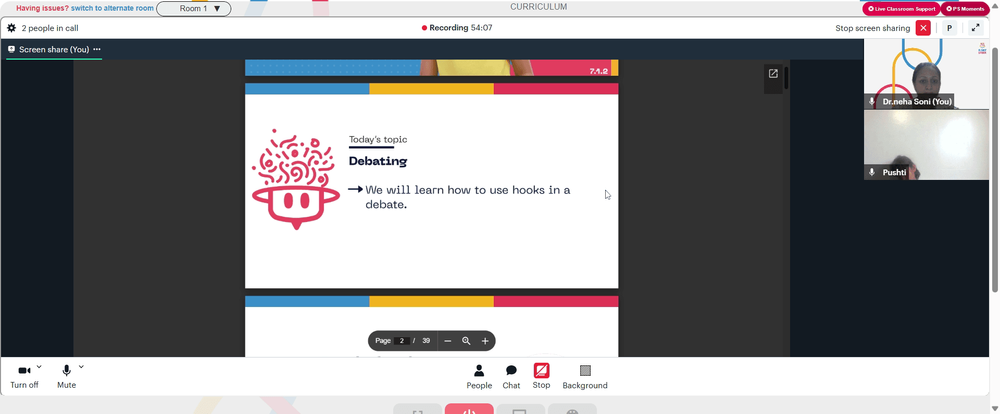Viewport: 1000px width, 414px height.
Task: Zoom in the PDF with plus icon
Action: click(x=485, y=341)
